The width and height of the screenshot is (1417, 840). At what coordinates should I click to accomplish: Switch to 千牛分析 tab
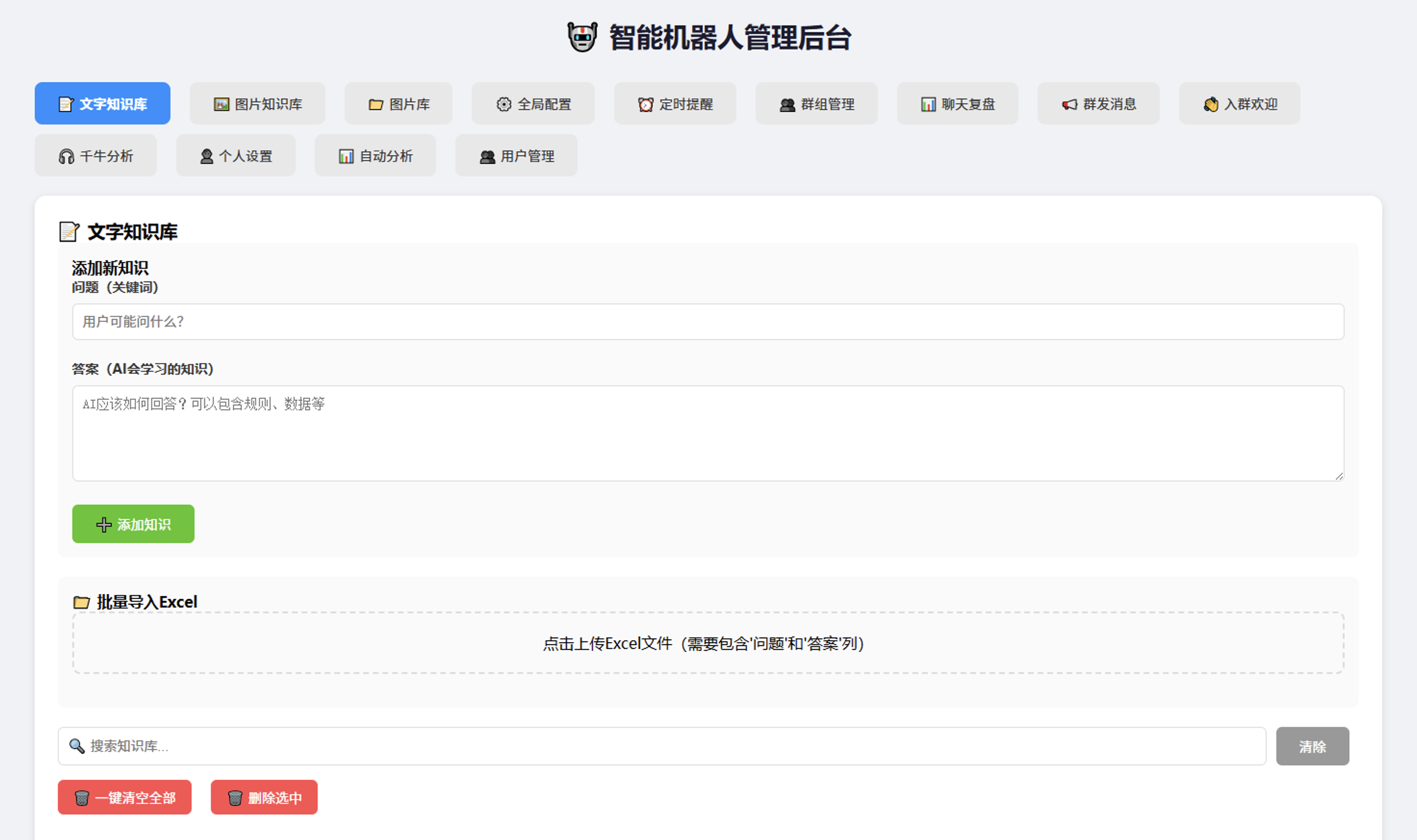click(x=96, y=155)
